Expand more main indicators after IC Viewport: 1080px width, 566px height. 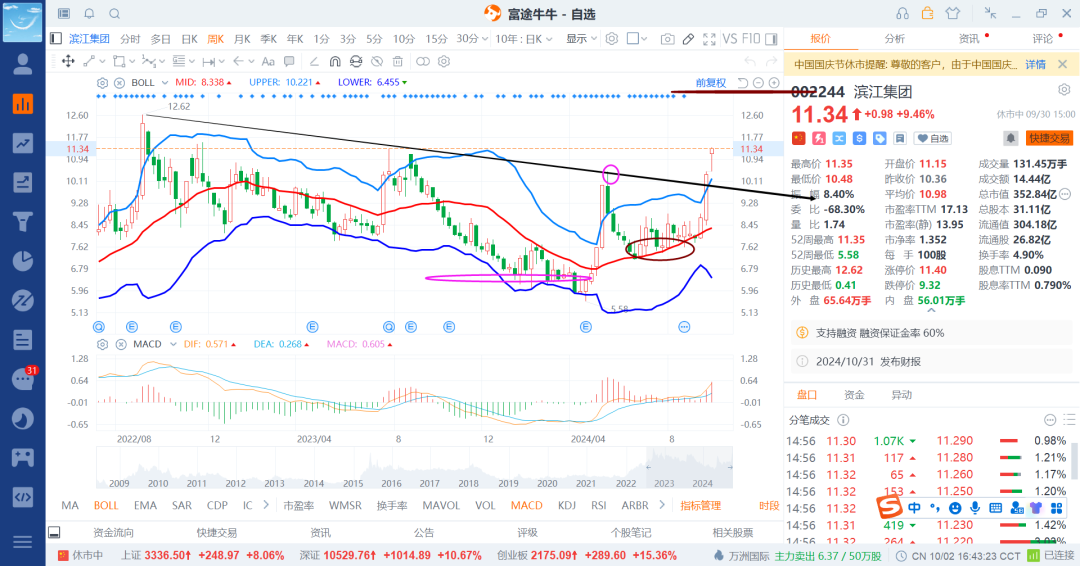pos(266,505)
